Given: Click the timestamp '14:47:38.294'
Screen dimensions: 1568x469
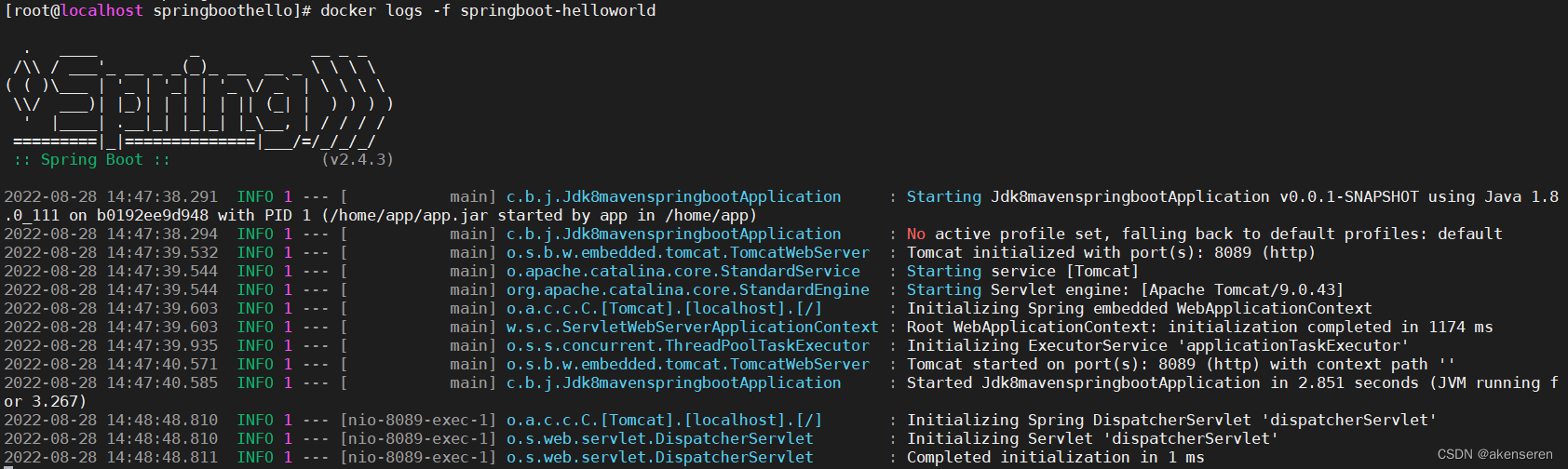Looking at the screenshot, I should [162, 234].
